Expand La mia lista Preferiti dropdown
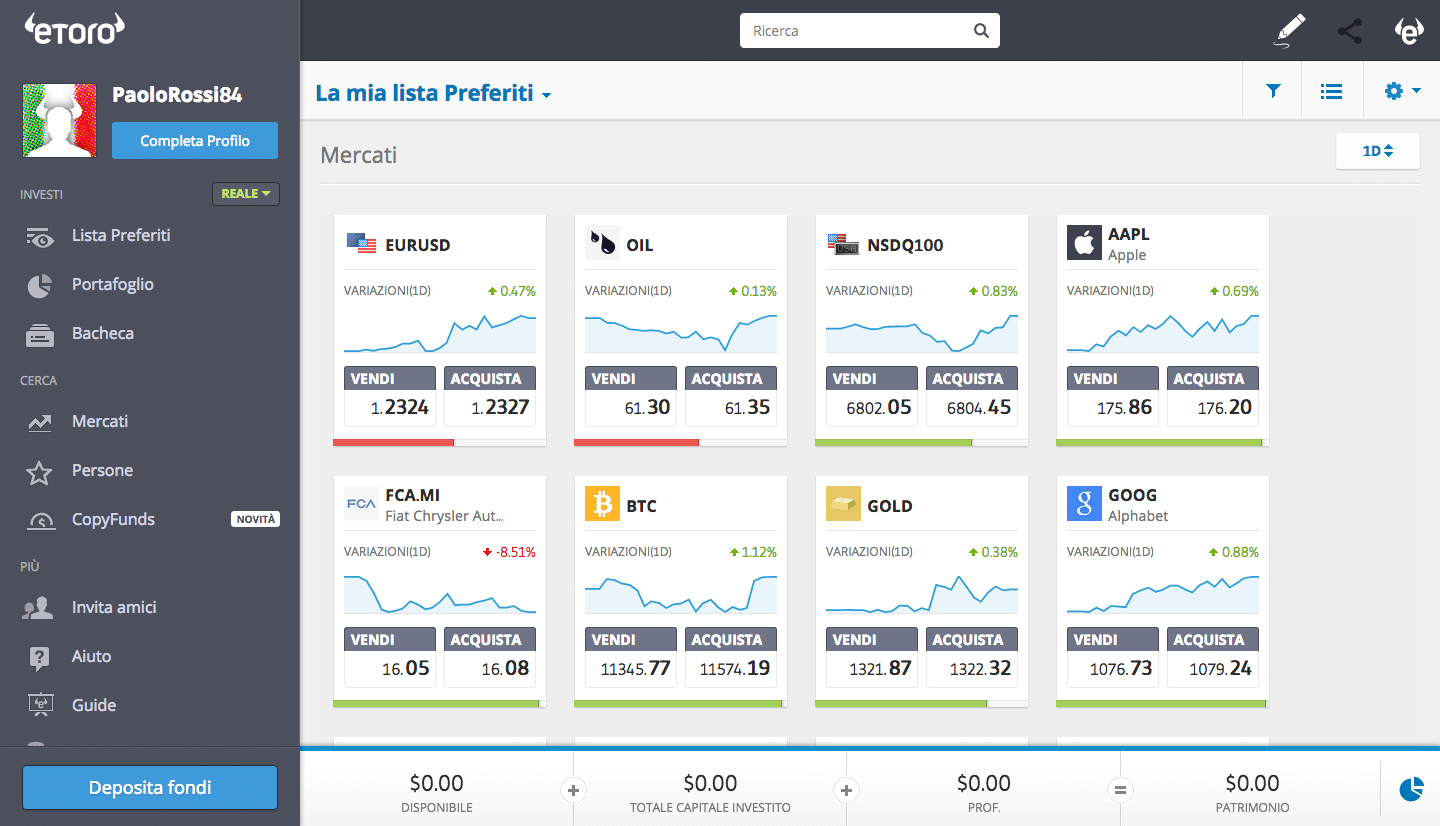The height and width of the screenshot is (826, 1440). [433, 94]
